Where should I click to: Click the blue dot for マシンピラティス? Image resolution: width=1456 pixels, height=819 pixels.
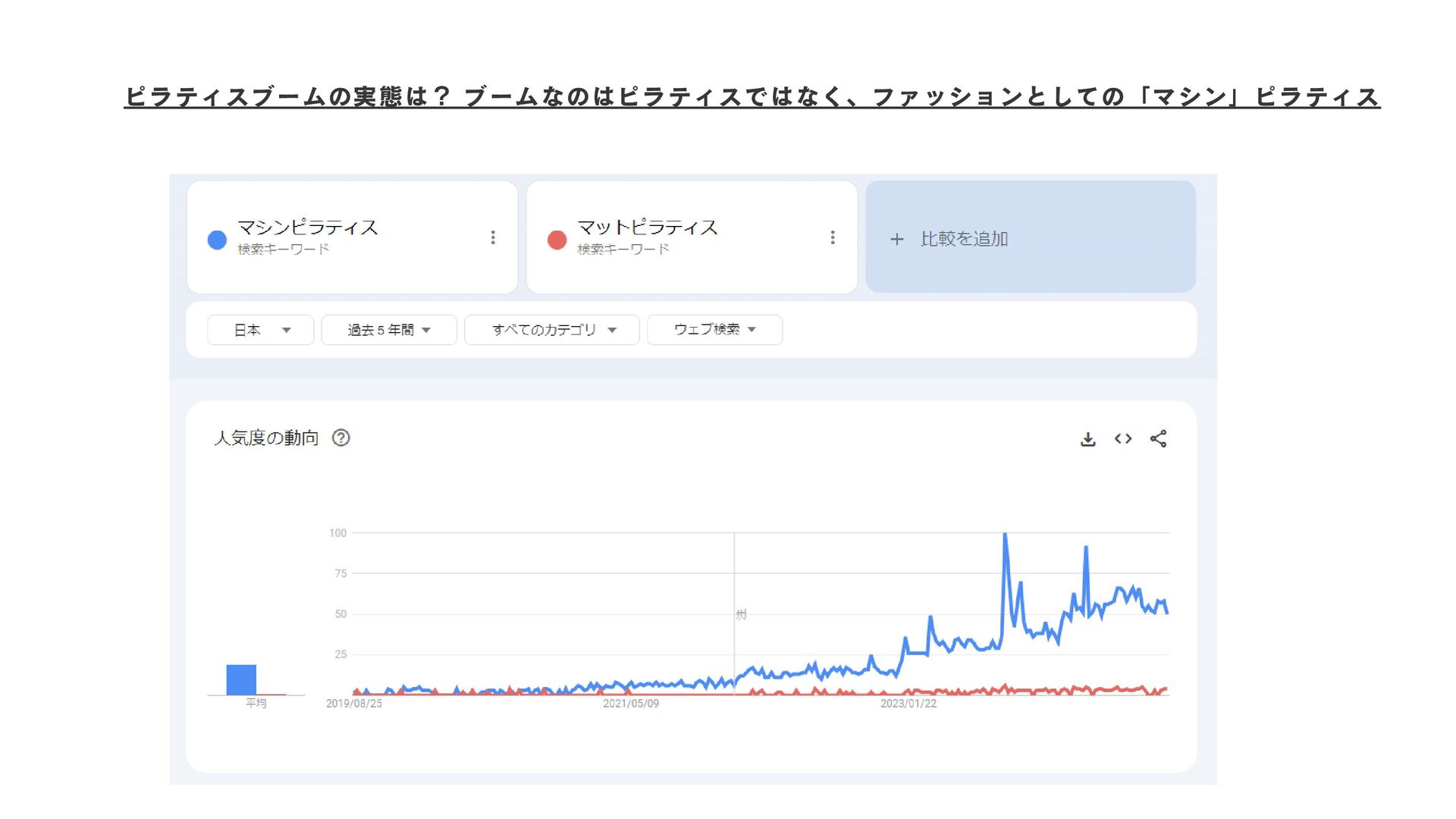point(218,240)
